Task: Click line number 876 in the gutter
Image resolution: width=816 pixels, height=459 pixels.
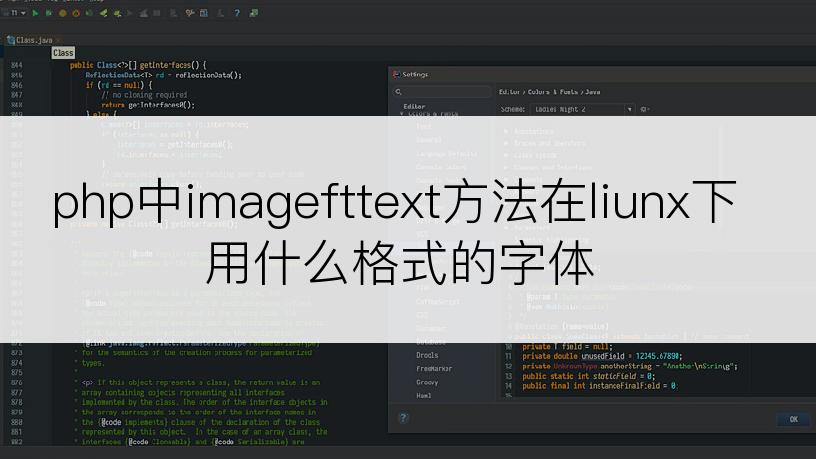Action: point(17,382)
